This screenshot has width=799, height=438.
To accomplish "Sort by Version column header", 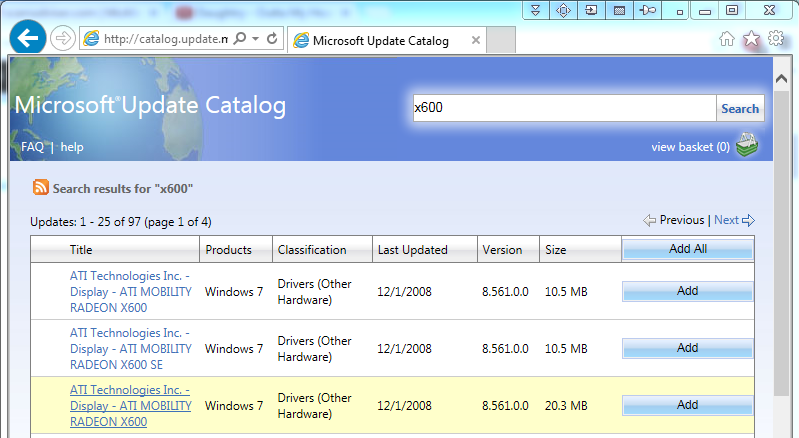I will (x=502, y=250).
